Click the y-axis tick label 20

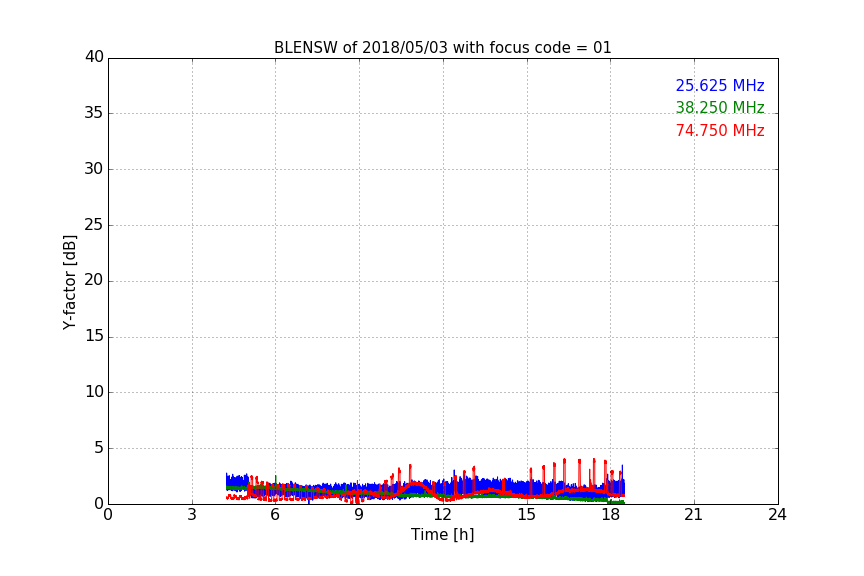click(94, 280)
